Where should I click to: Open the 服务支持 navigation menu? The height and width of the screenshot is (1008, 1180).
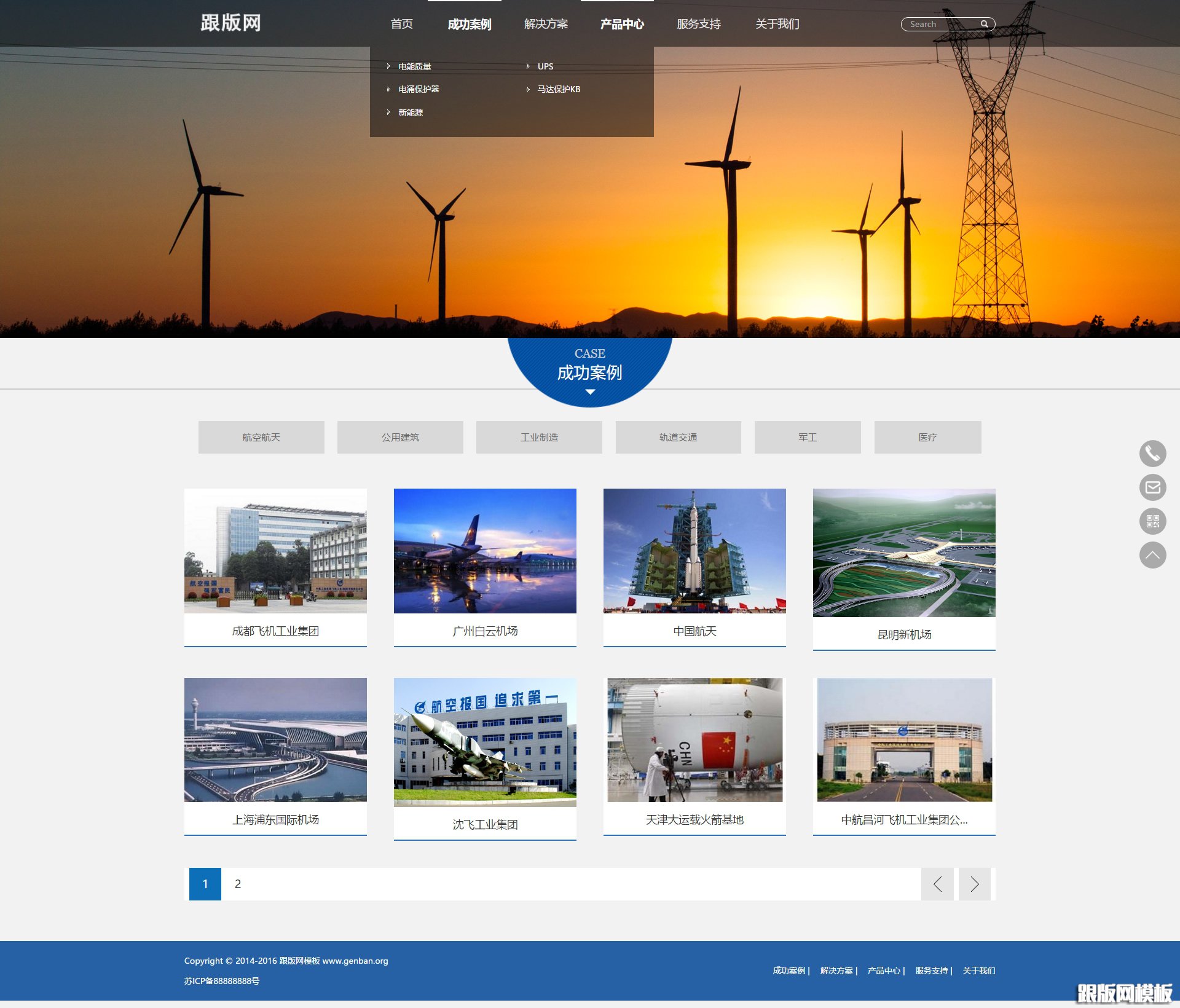click(x=698, y=24)
